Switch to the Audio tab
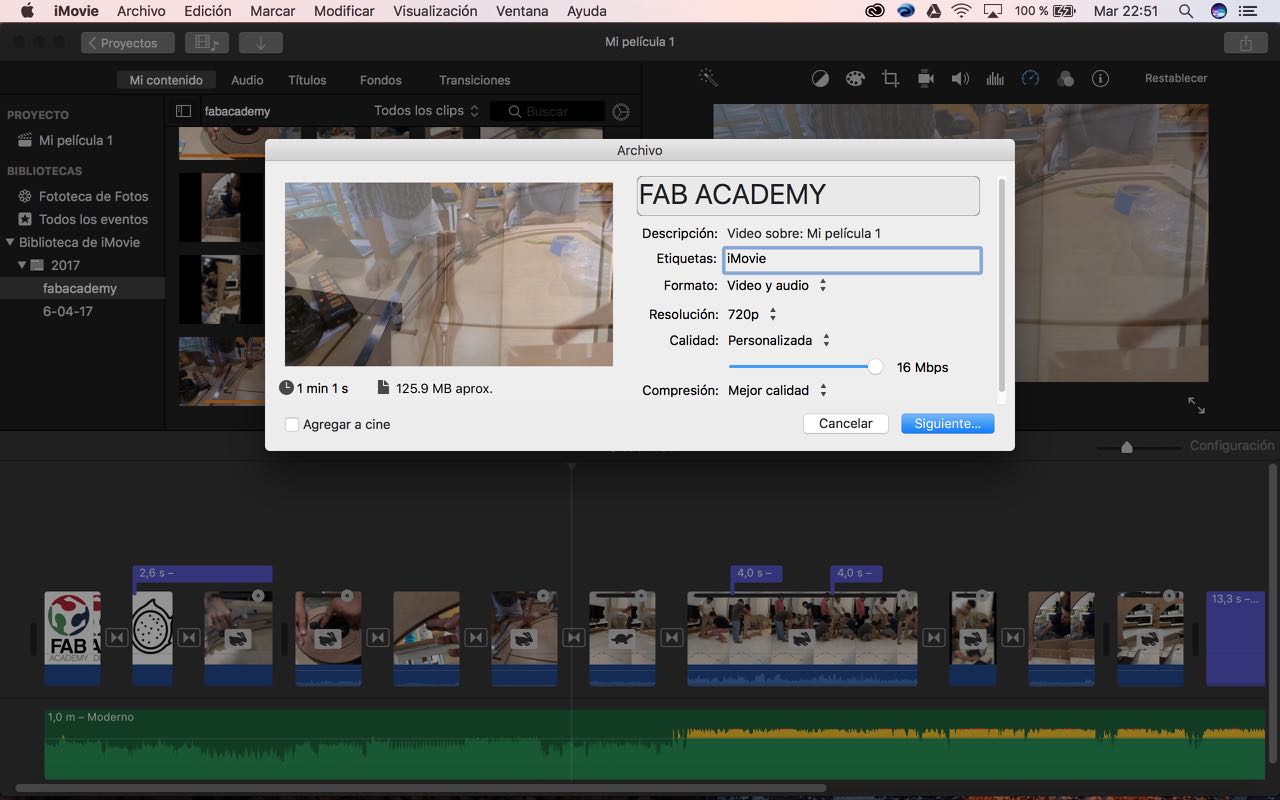 coord(247,80)
